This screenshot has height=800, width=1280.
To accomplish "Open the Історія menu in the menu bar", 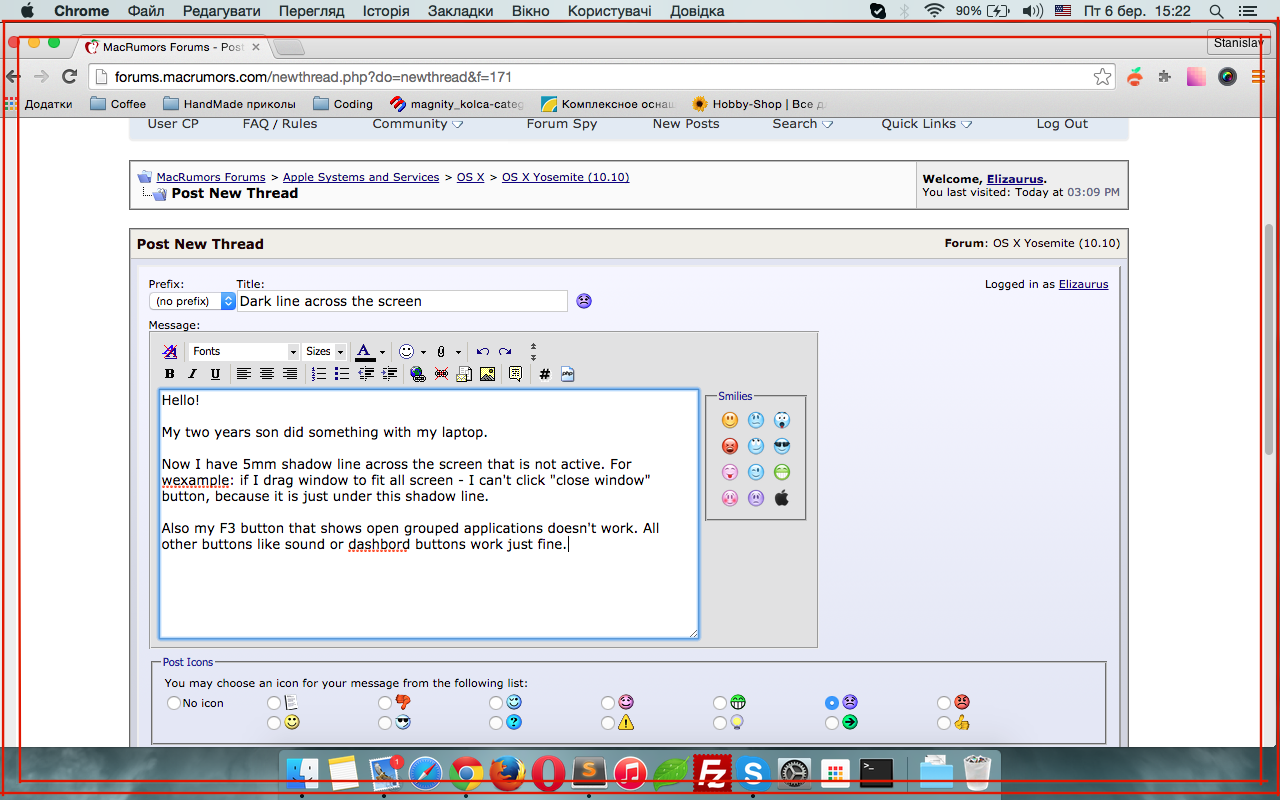I will (x=386, y=11).
